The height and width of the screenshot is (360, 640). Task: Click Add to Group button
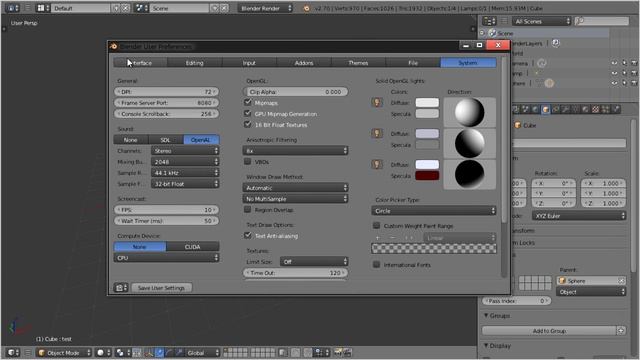coord(549,331)
